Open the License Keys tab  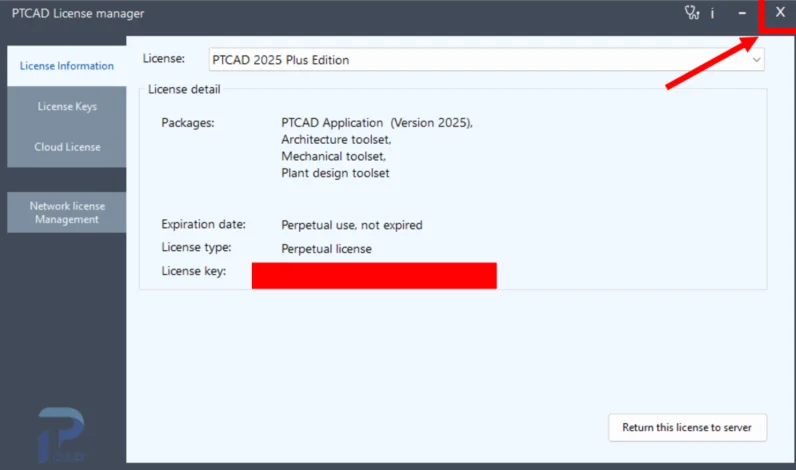(x=67, y=107)
